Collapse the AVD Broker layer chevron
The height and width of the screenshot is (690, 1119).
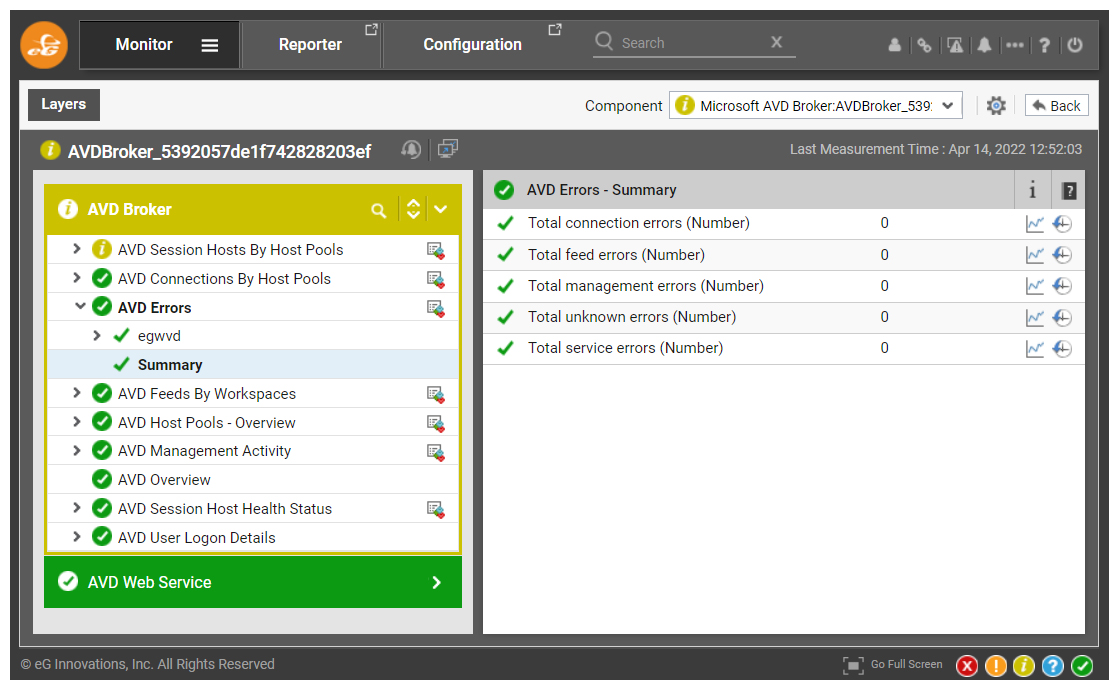tap(441, 209)
